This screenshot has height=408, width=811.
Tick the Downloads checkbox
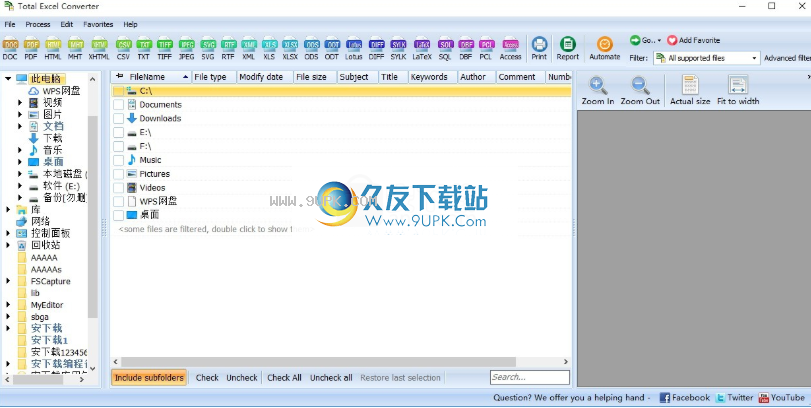pos(118,119)
